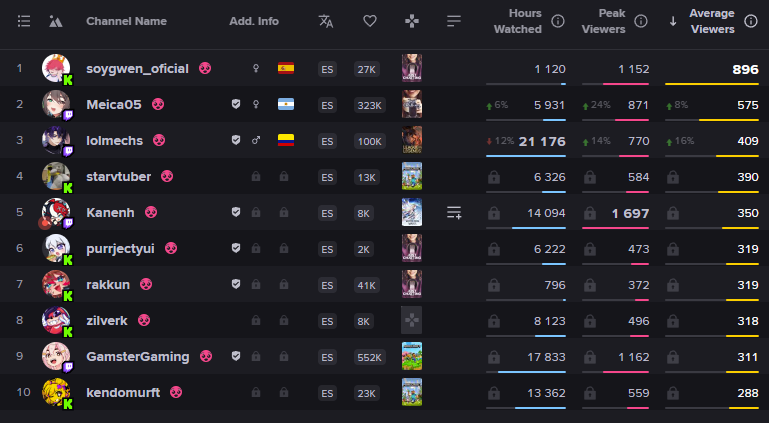Sort by the Average Viewers down arrow
Screen dimensions: 769x423
(x=672, y=21)
